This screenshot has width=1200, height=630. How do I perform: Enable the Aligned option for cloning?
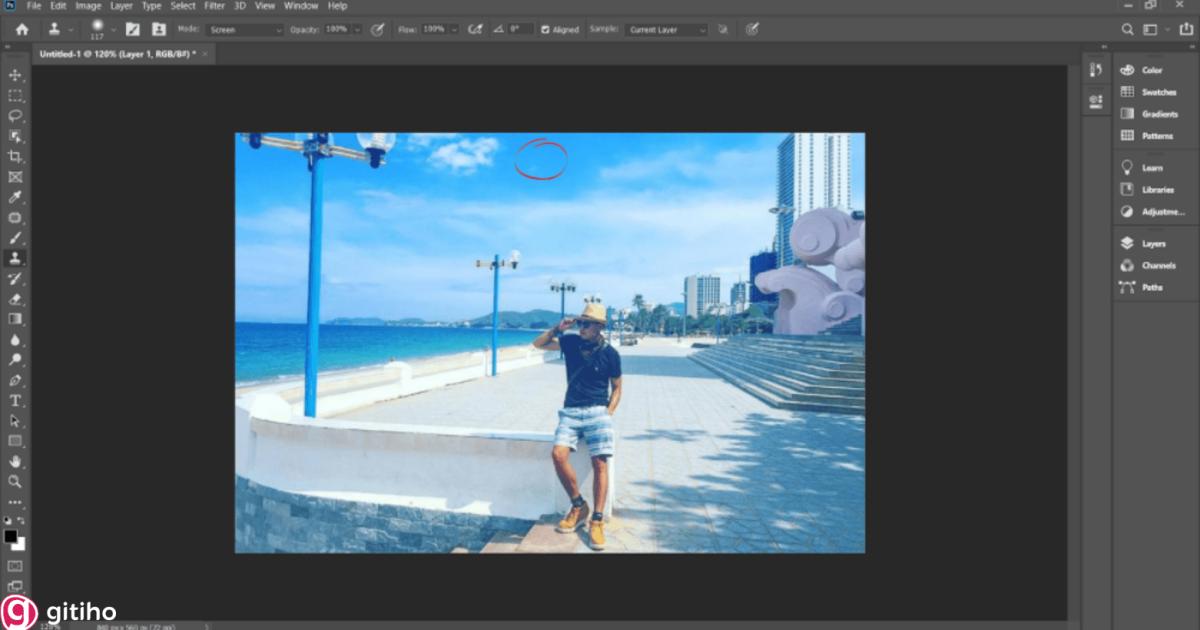point(547,29)
